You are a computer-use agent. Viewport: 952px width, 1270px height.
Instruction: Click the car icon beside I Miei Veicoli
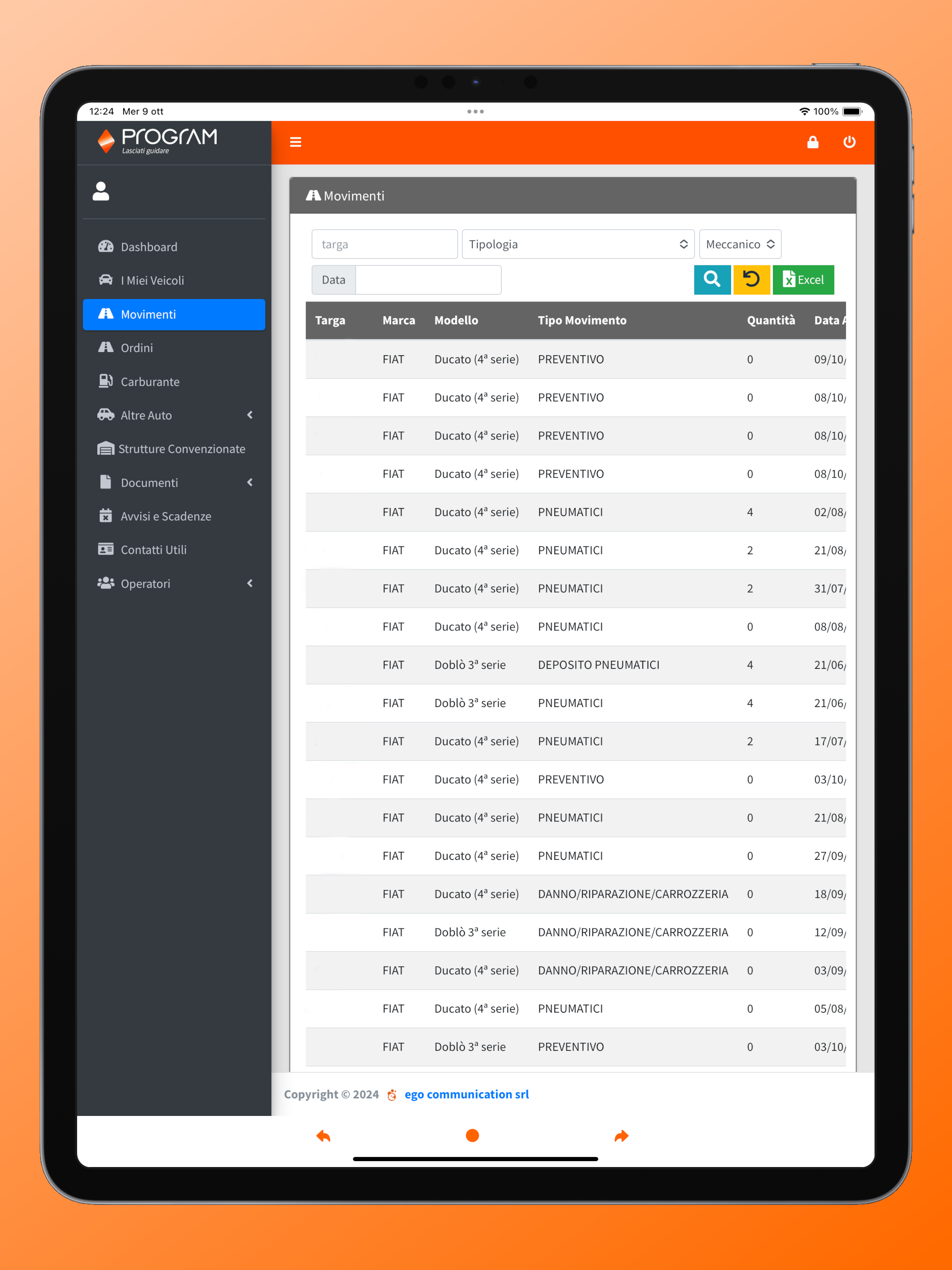(x=106, y=280)
